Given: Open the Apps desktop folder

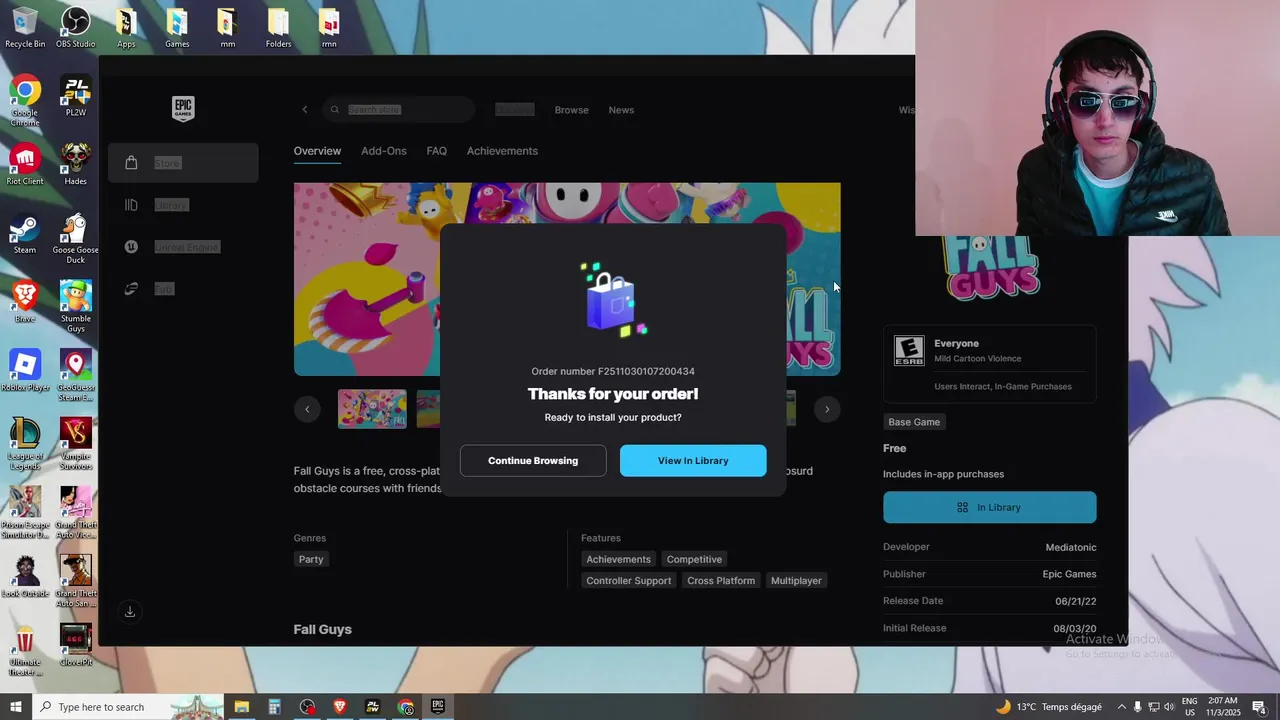Looking at the screenshot, I should coord(126,28).
